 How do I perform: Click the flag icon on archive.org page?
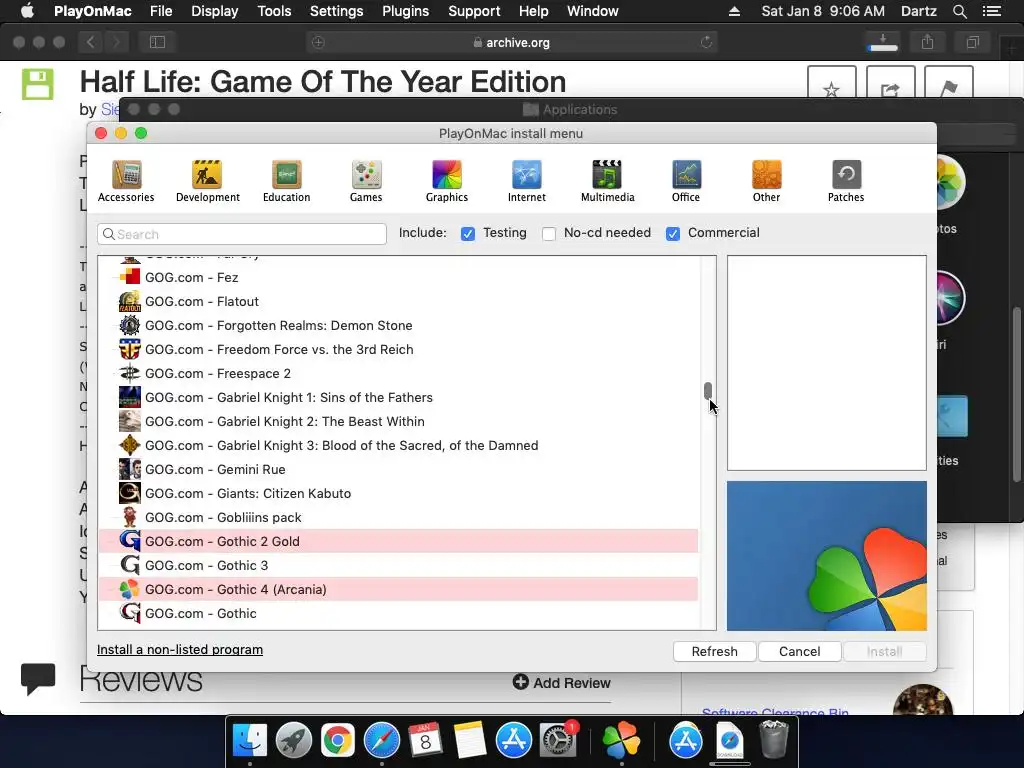[949, 89]
